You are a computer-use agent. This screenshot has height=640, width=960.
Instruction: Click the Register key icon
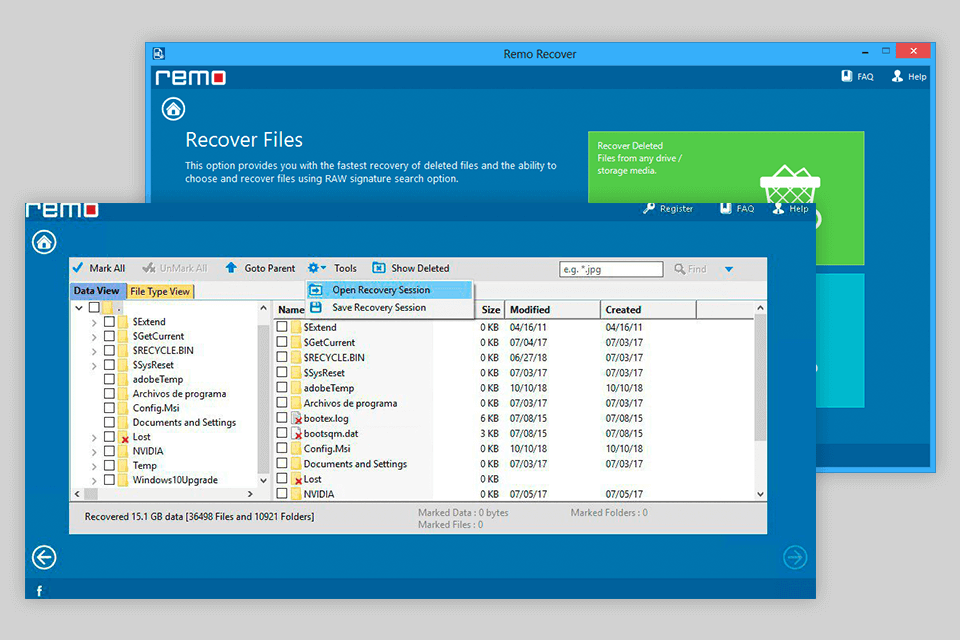(649, 209)
